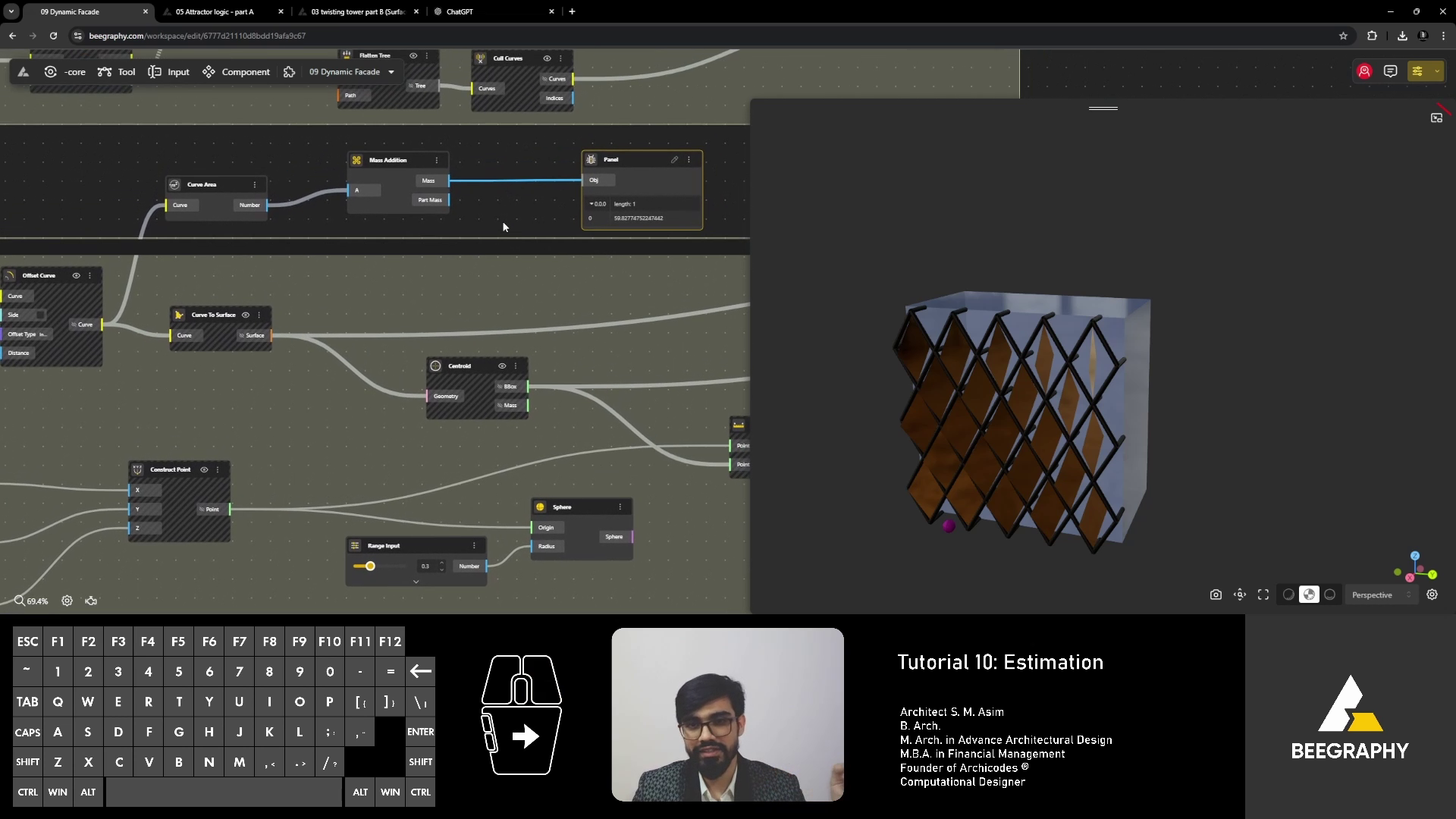Screen dimensions: 1456x819
Task: Click the pencil edit icon on Panel node
Action: pyautogui.click(x=674, y=159)
